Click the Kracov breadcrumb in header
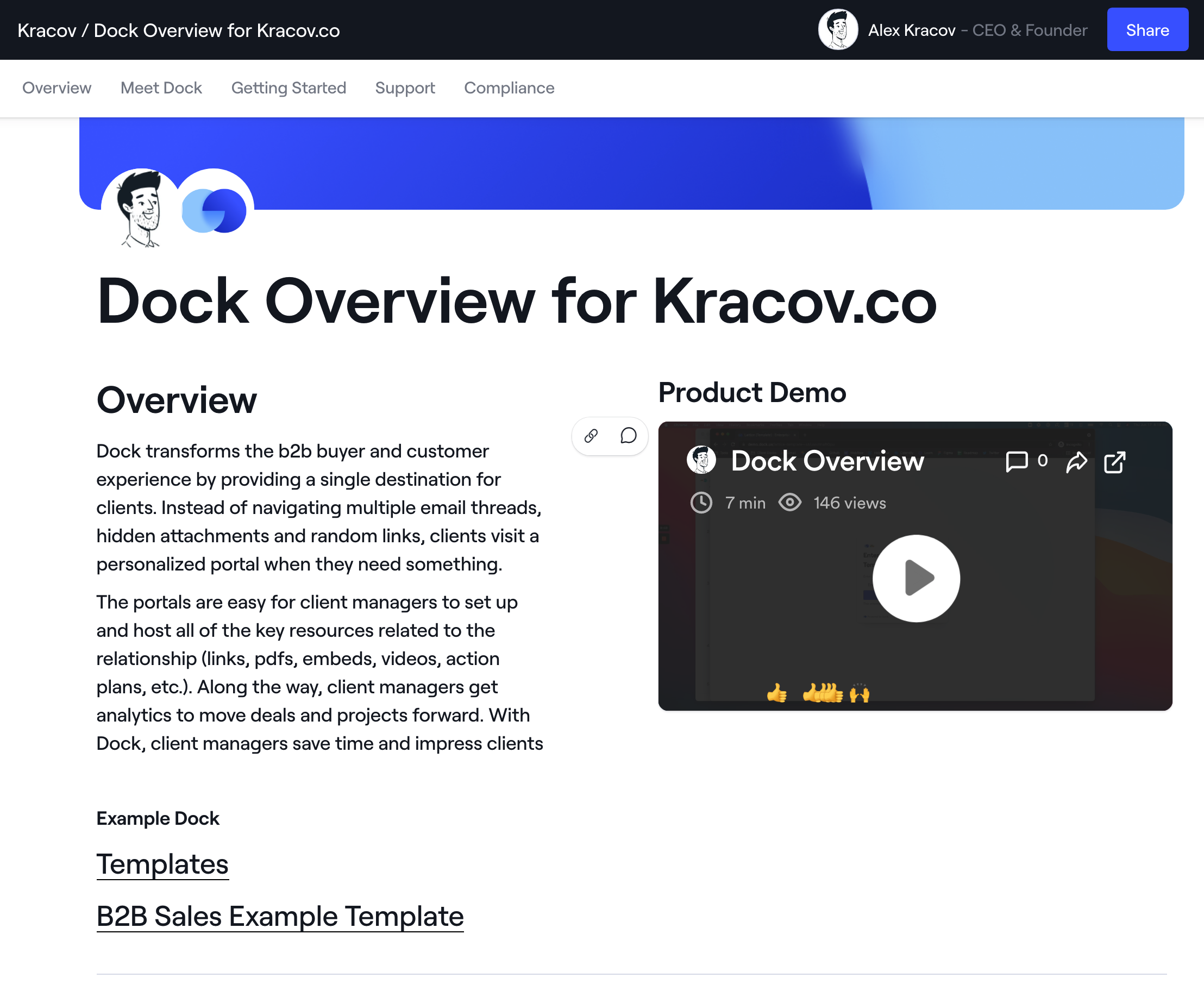The width and height of the screenshot is (1204, 1003). click(x=46, y=30)
